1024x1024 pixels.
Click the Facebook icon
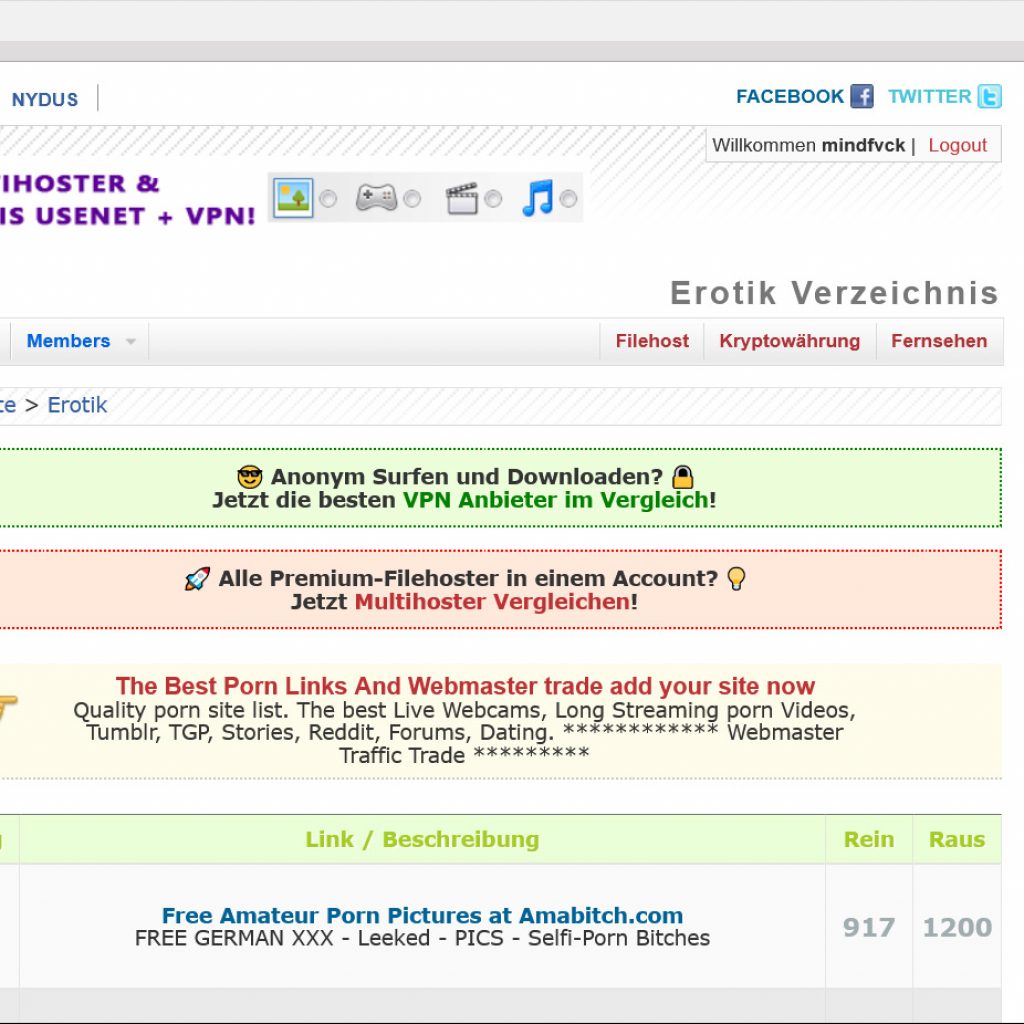point(862,96)
